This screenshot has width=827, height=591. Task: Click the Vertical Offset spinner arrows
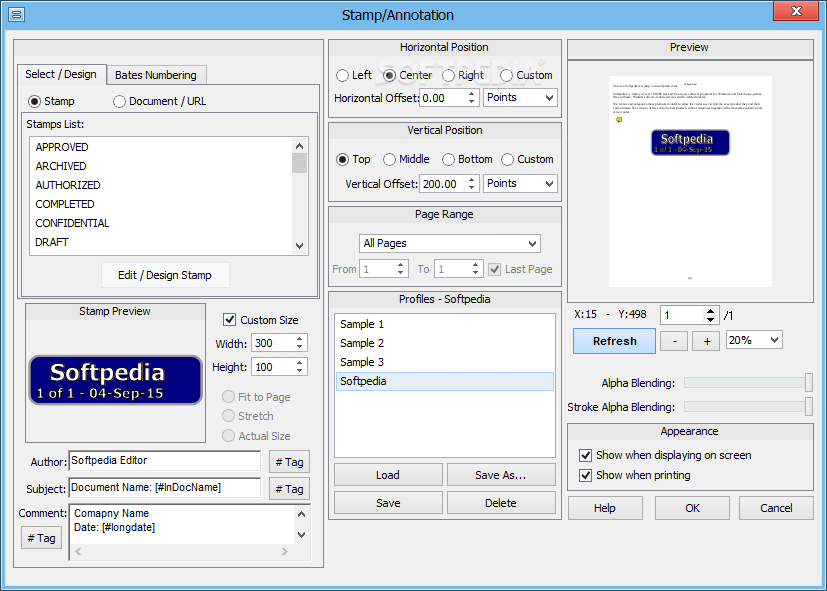click(x=472, y=183)
